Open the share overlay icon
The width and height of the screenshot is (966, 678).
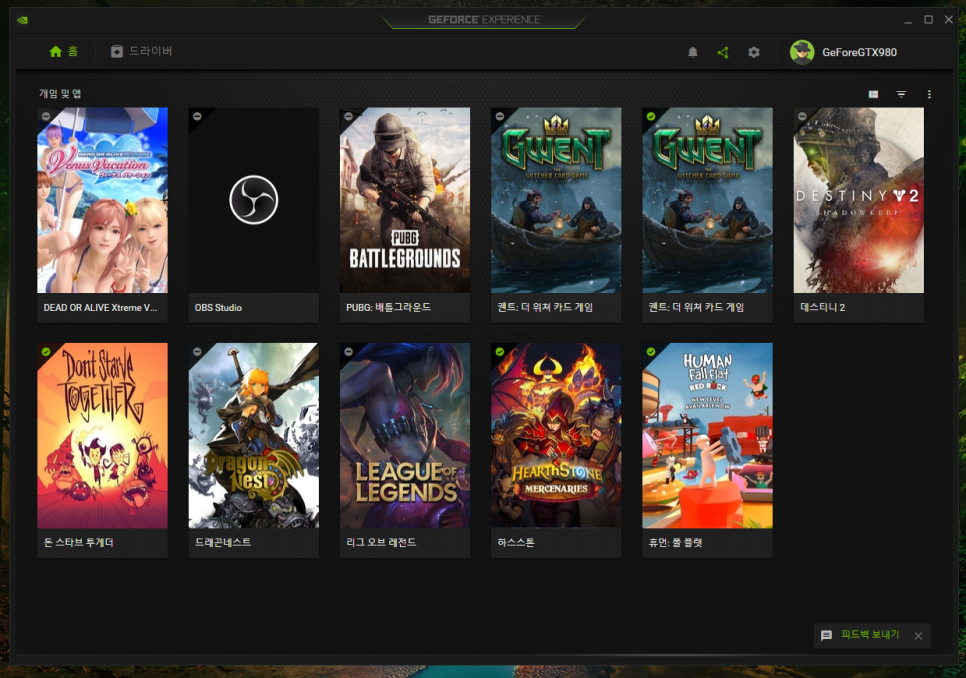click(723, 52)
